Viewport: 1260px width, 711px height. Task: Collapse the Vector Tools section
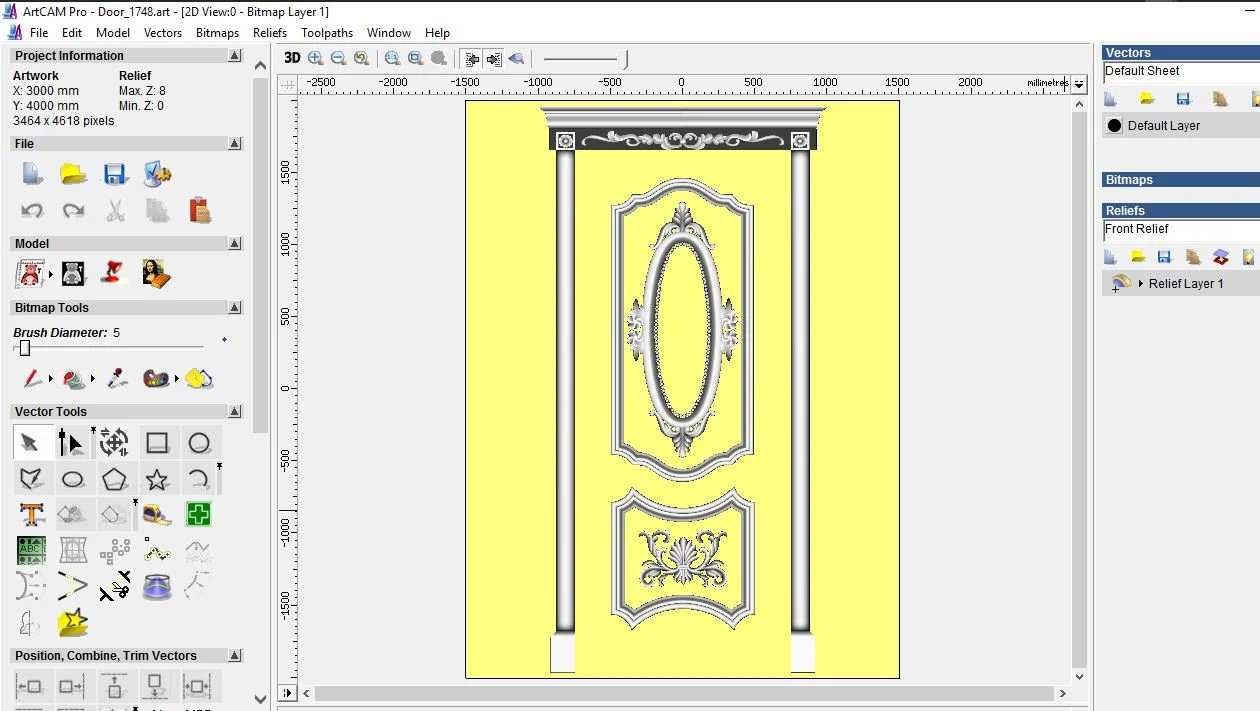pyautogui.click(x=234, y=412)
